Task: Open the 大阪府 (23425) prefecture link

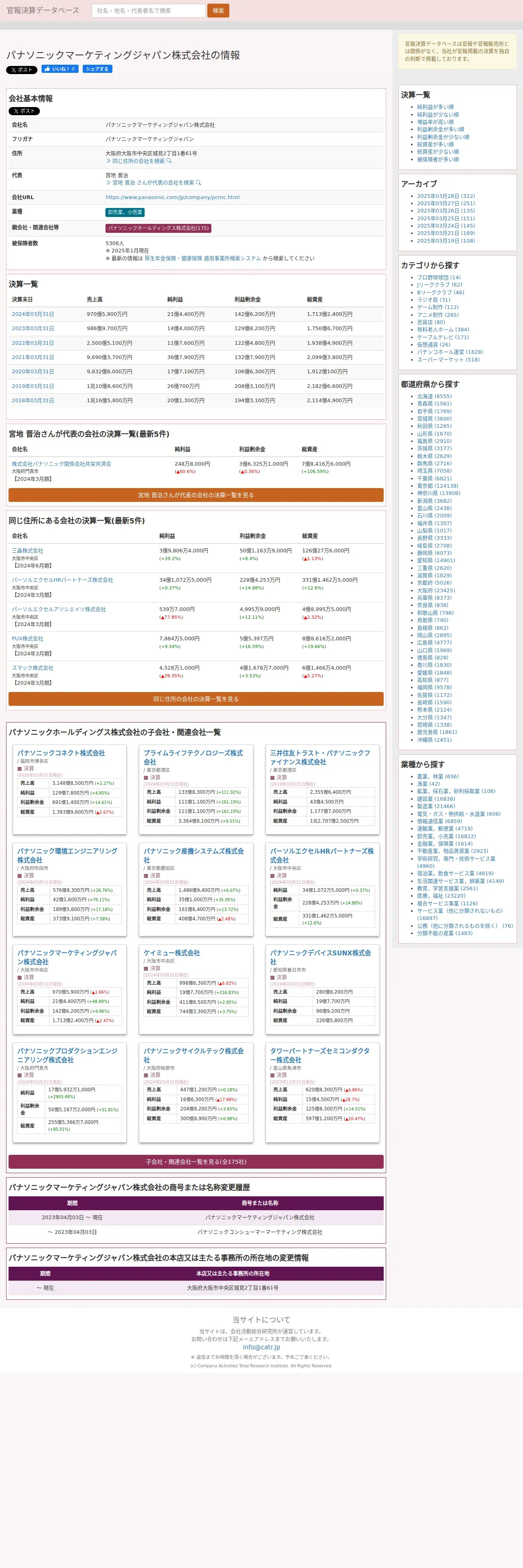Action: point(436,590)
